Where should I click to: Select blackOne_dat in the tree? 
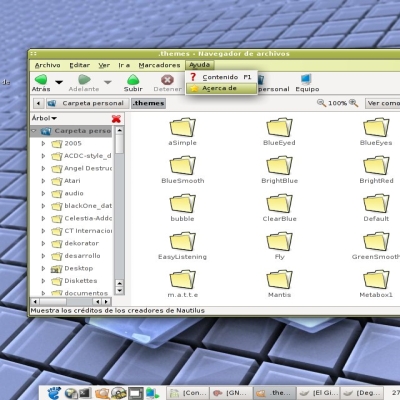click(82, 206)
